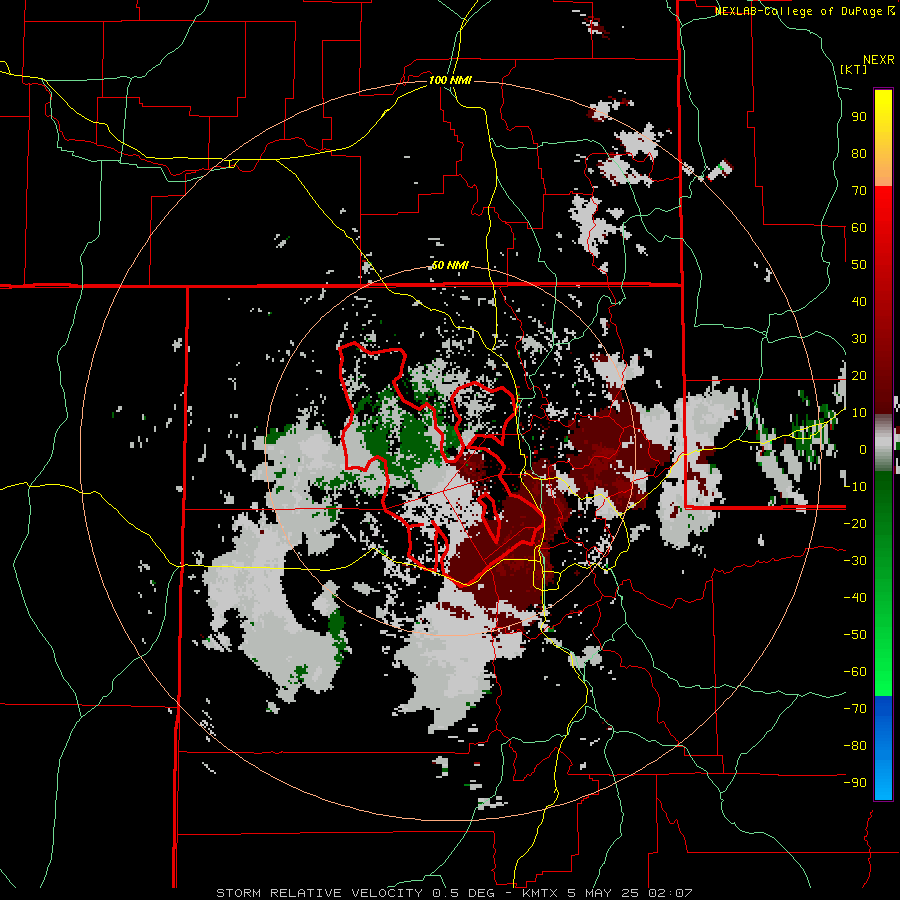Click the 40 value on the velocity scale
900x900 pixels.
point(859,301)
